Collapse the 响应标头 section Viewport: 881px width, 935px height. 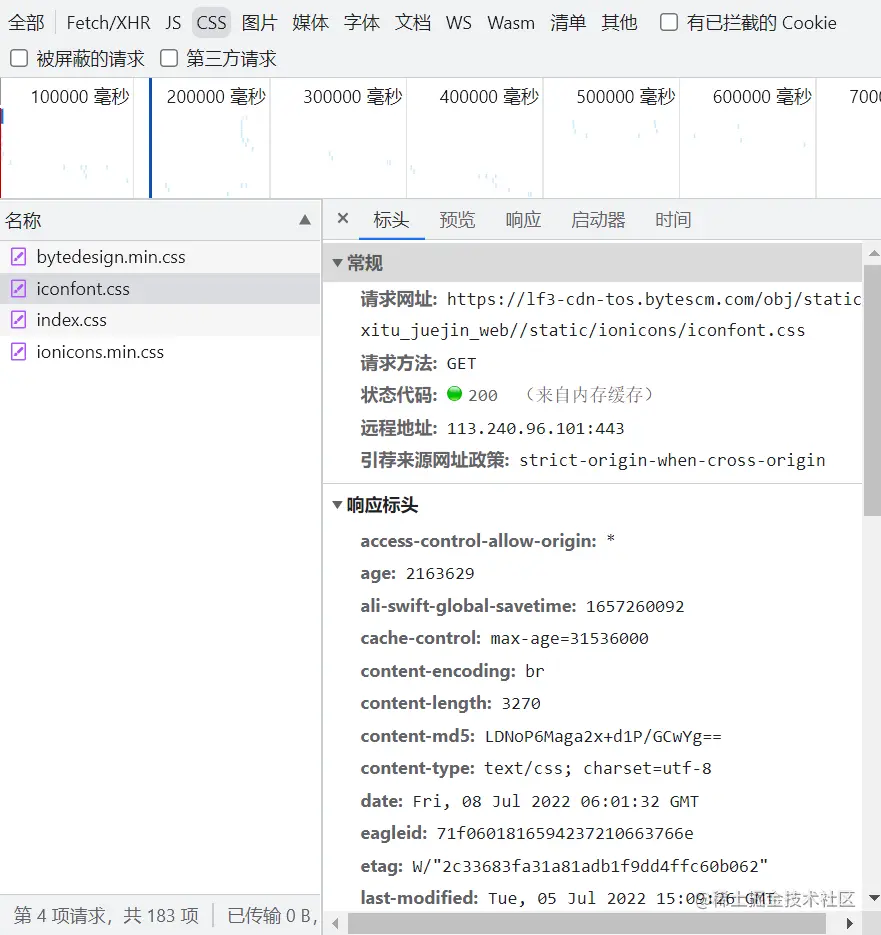[x=337, y=505]
